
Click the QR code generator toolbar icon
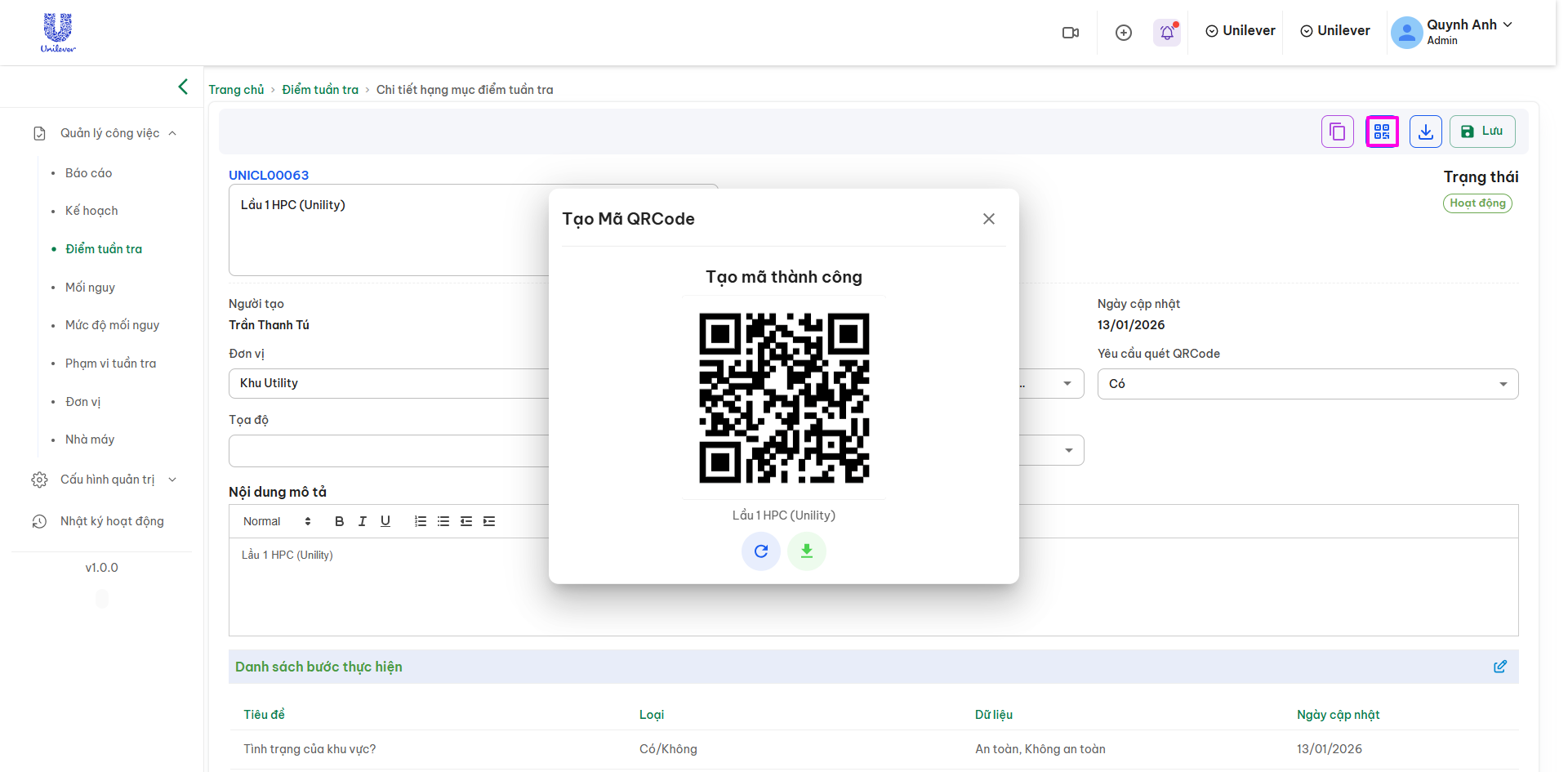click(1382, 132)
